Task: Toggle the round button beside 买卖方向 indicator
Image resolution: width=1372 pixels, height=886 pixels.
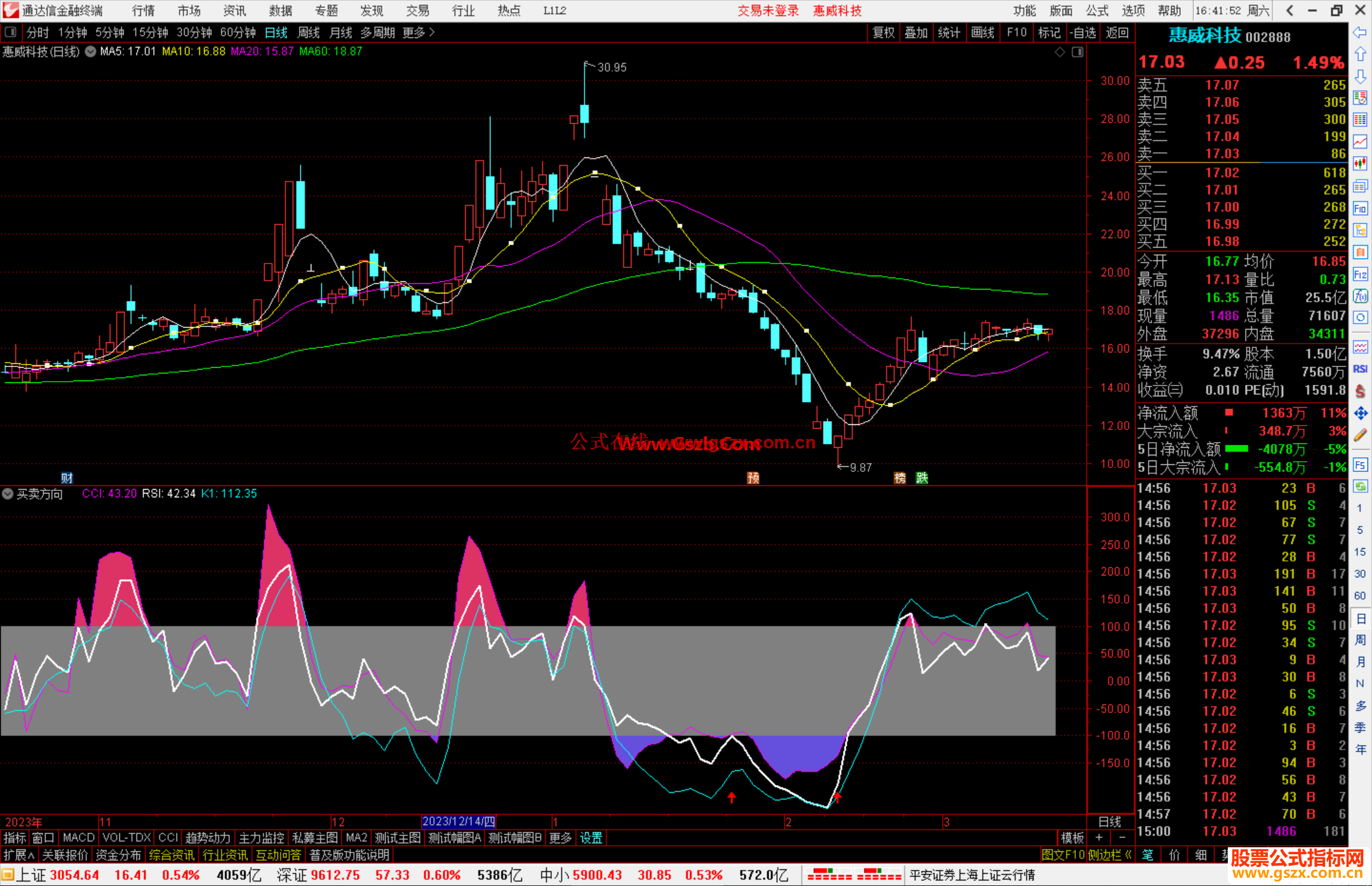Action: point(8,493)
